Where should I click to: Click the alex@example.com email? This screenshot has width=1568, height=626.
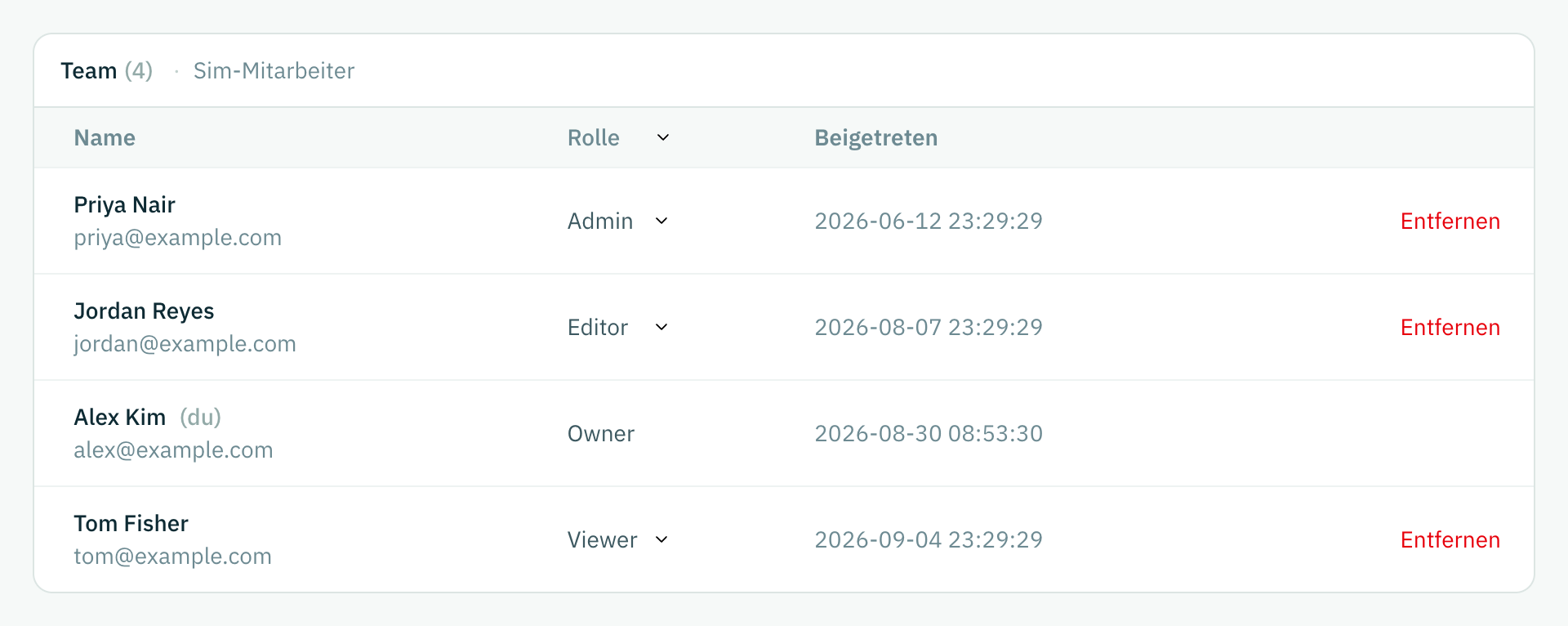[x=173, y=450]
